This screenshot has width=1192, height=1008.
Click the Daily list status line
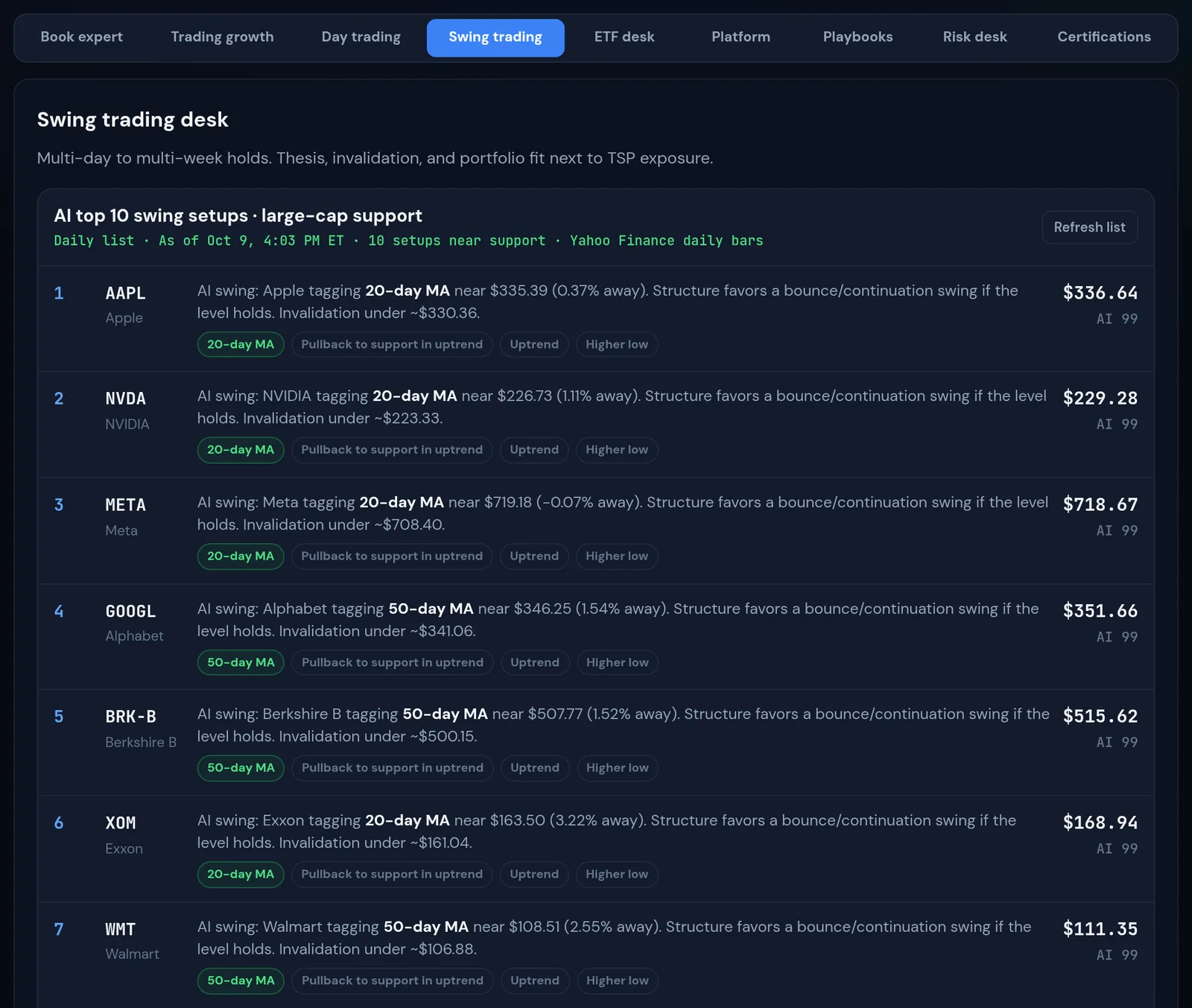(408, 241)
